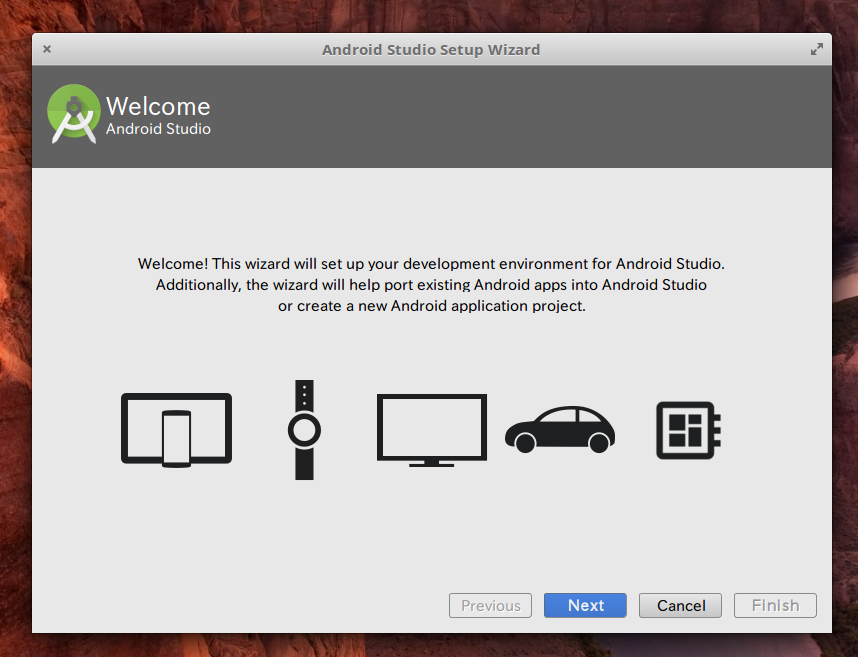858x657 pixels.
Task: Click the Next button
Action: tap(585, 606)
